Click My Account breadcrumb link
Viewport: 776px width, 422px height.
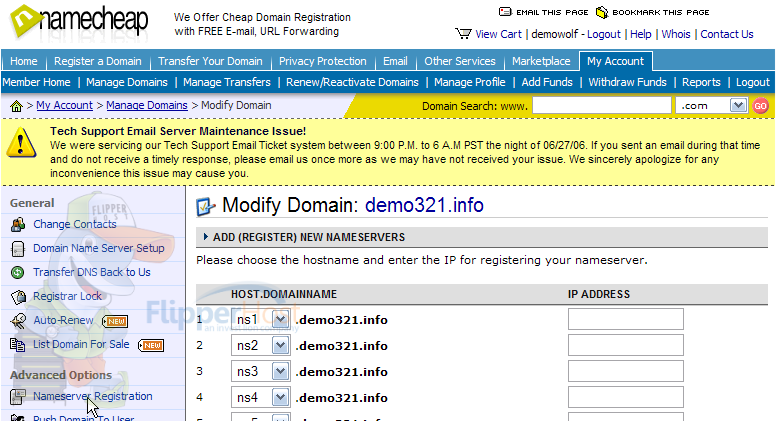pyautogui.click(x=64, y=105)
